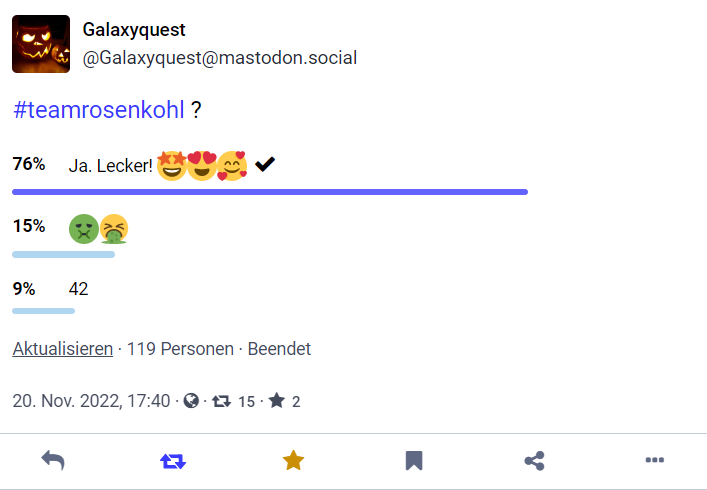
Task: Select the 'Ja. Lecker!' poll option
Action: pyautogui.click(x=110, y=165)
